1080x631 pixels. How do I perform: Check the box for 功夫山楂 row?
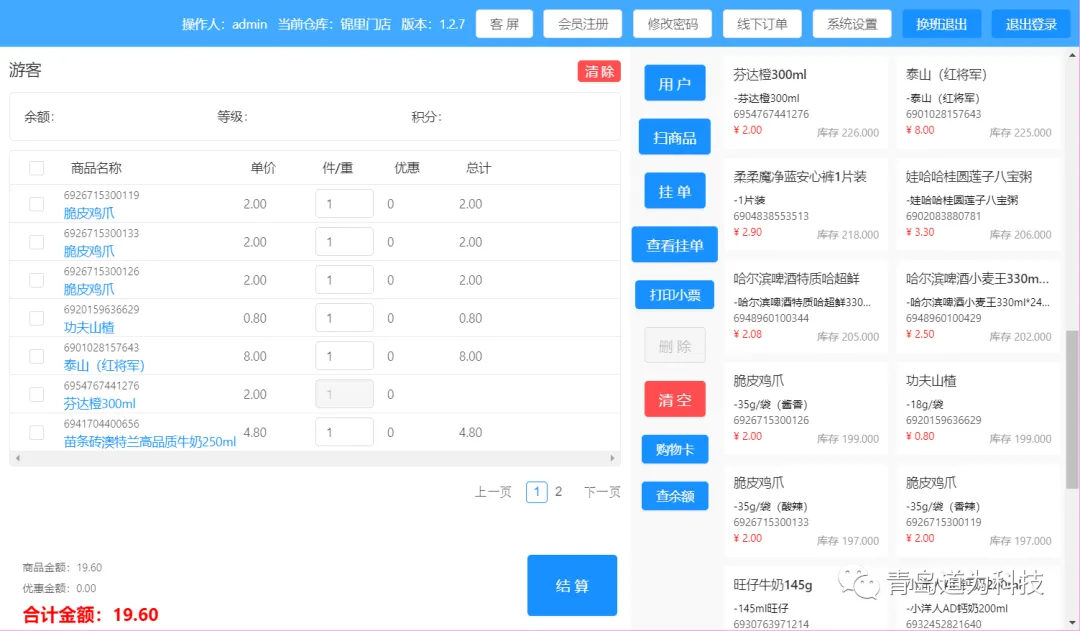(37, 318)
